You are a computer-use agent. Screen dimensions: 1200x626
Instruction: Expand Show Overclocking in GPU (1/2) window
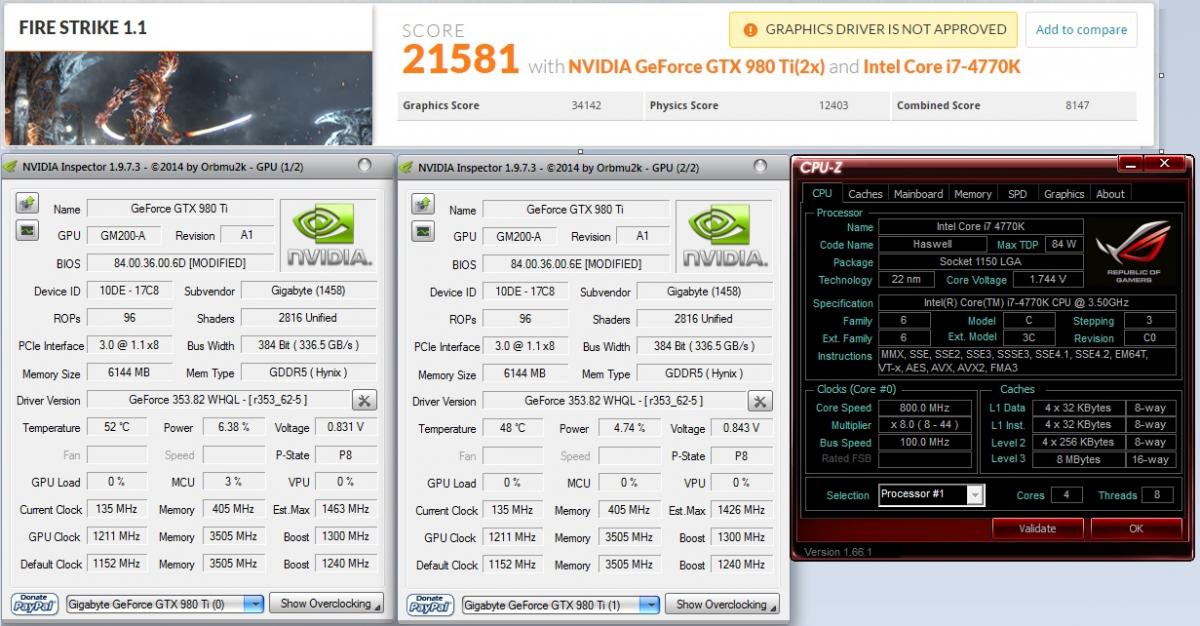(328, 604)
